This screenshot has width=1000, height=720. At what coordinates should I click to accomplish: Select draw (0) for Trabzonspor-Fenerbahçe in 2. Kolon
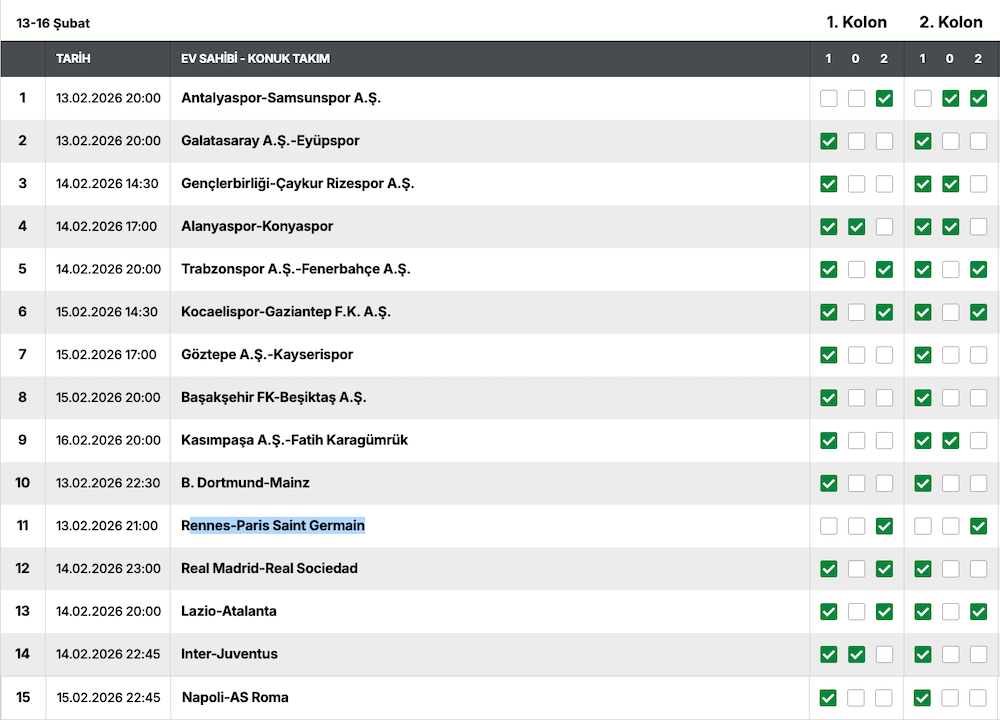click(x=950, y=269)
